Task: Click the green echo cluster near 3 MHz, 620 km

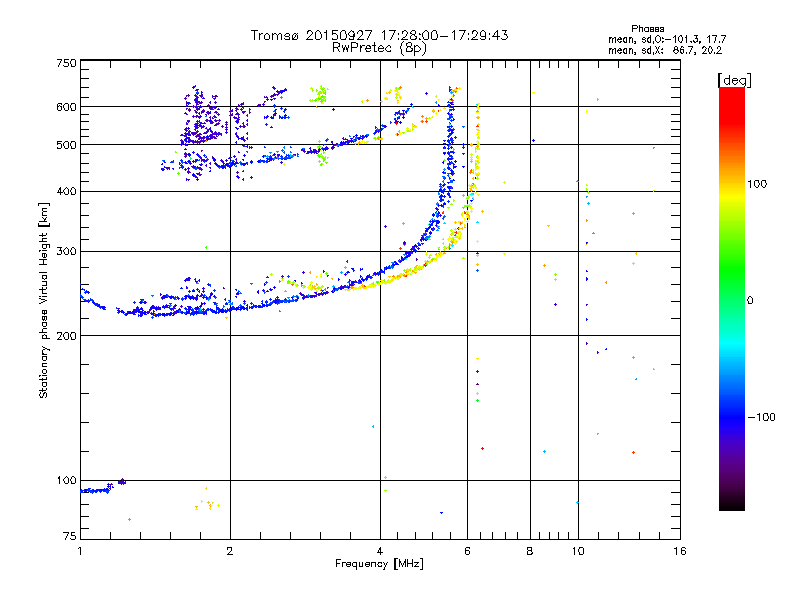Action: pyautogui.click(x=319, y=95)
